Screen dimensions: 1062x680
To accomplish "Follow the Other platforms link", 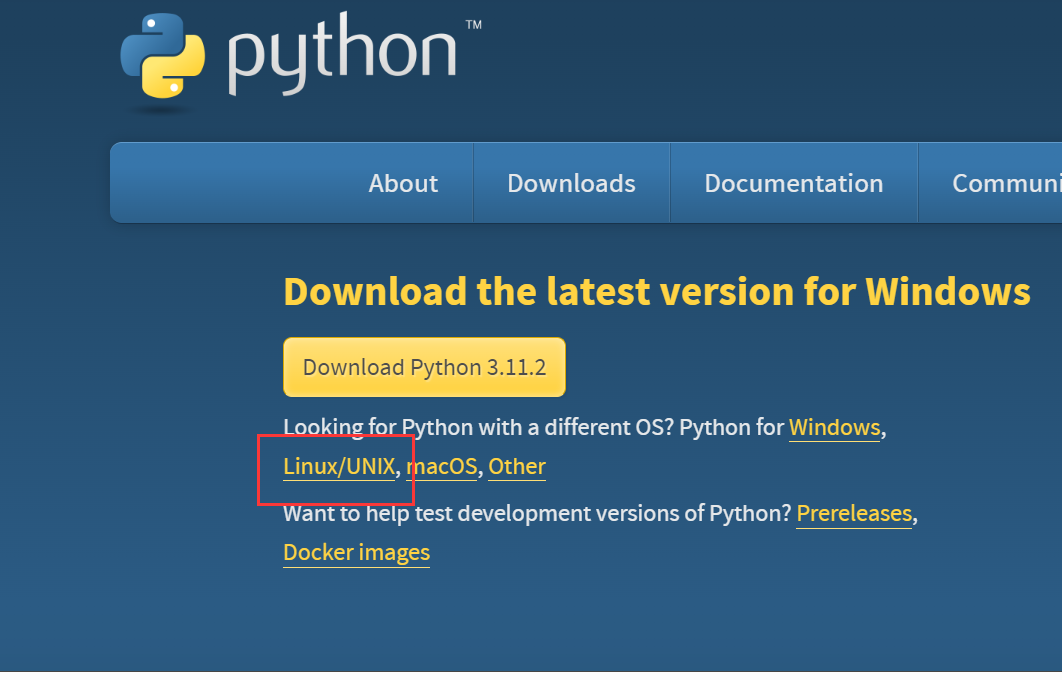I will pos(517,467).
